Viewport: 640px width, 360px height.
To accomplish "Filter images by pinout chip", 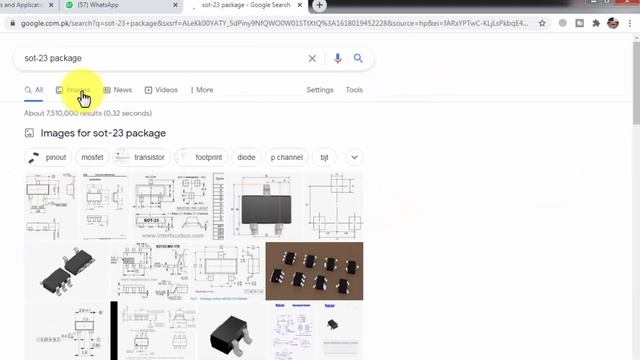I will tap(48, 157).
